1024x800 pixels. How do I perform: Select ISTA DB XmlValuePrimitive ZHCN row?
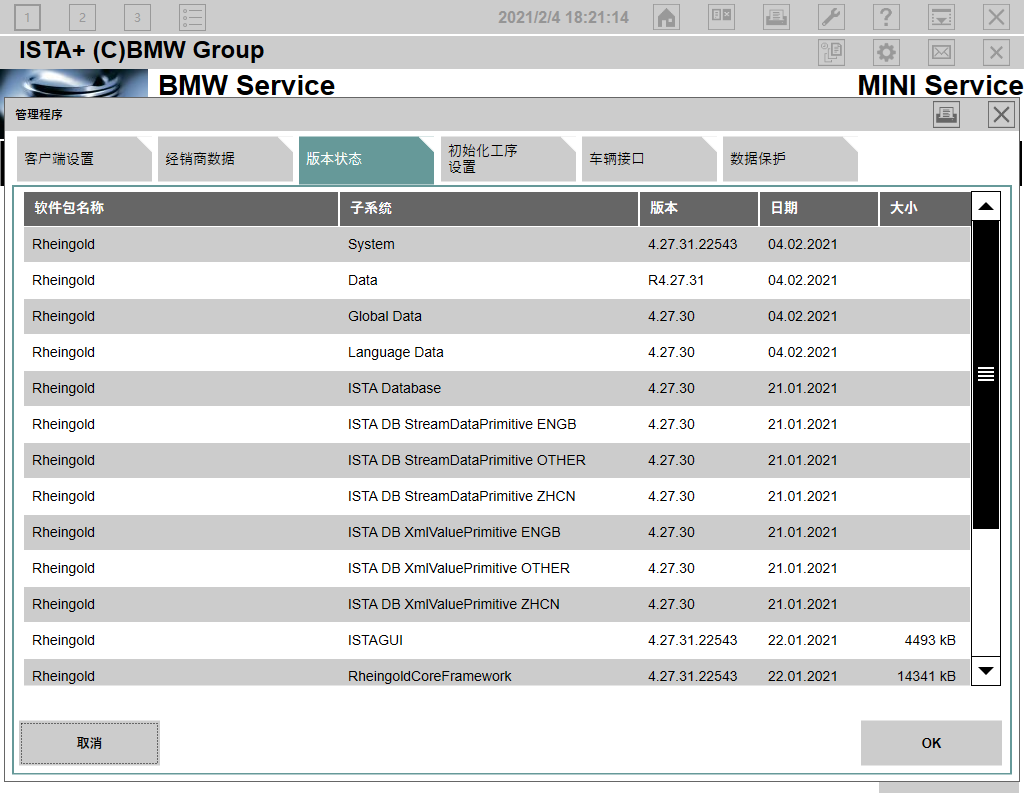pos(497,603)
